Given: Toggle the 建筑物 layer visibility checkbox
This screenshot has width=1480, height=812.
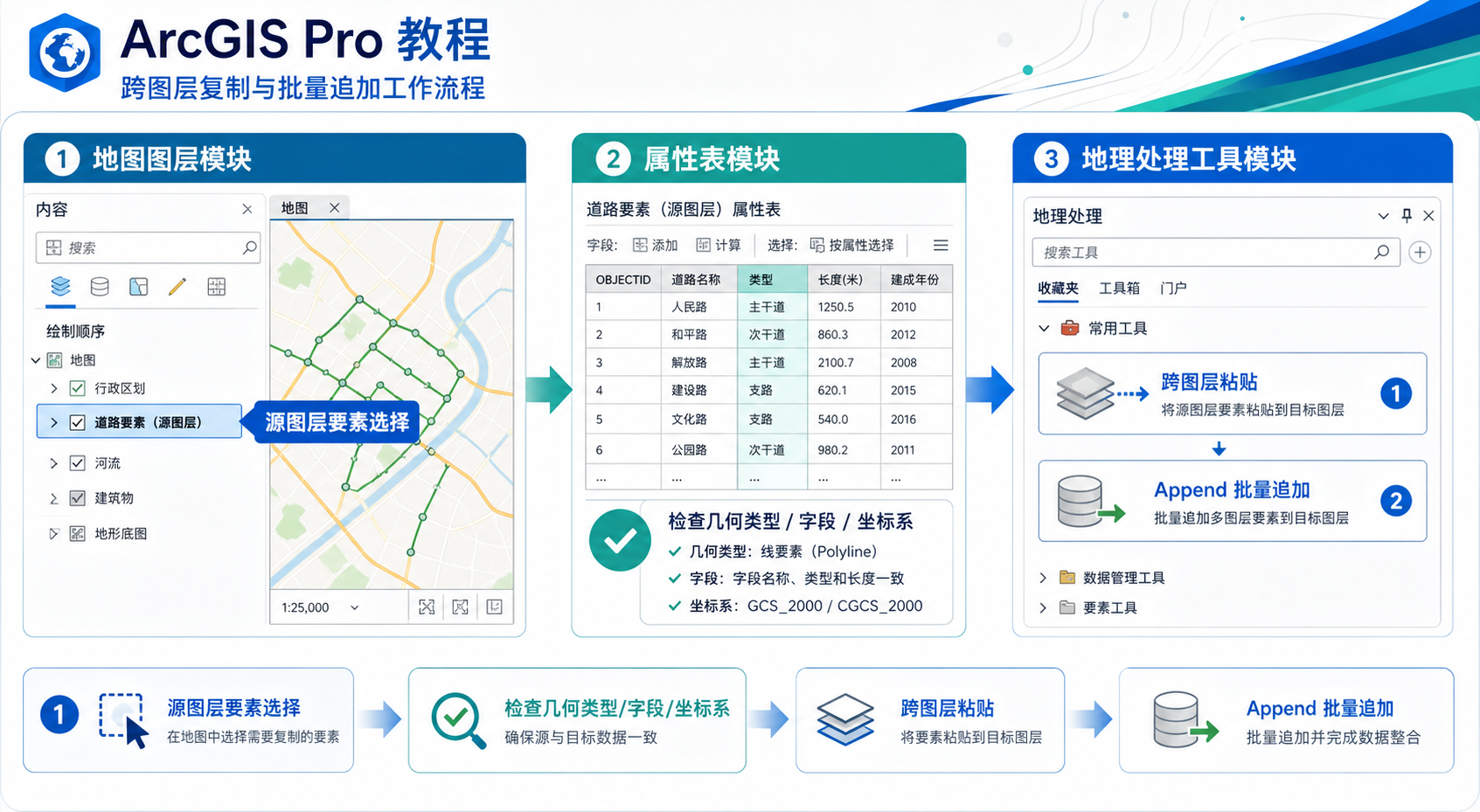Looking at the screenshot, I should click(x=77, y=498).
